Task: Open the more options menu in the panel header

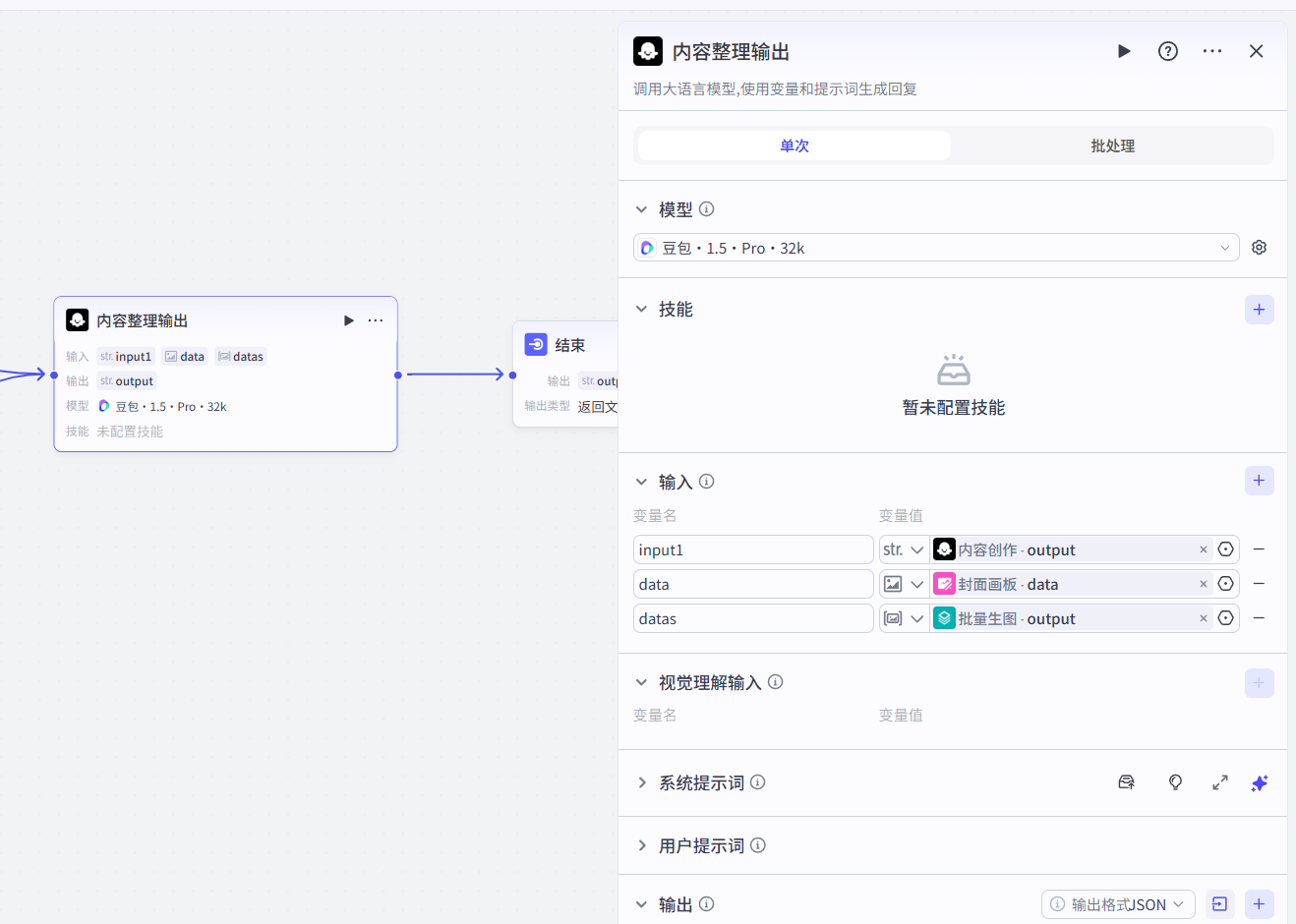Action: 1212,51
